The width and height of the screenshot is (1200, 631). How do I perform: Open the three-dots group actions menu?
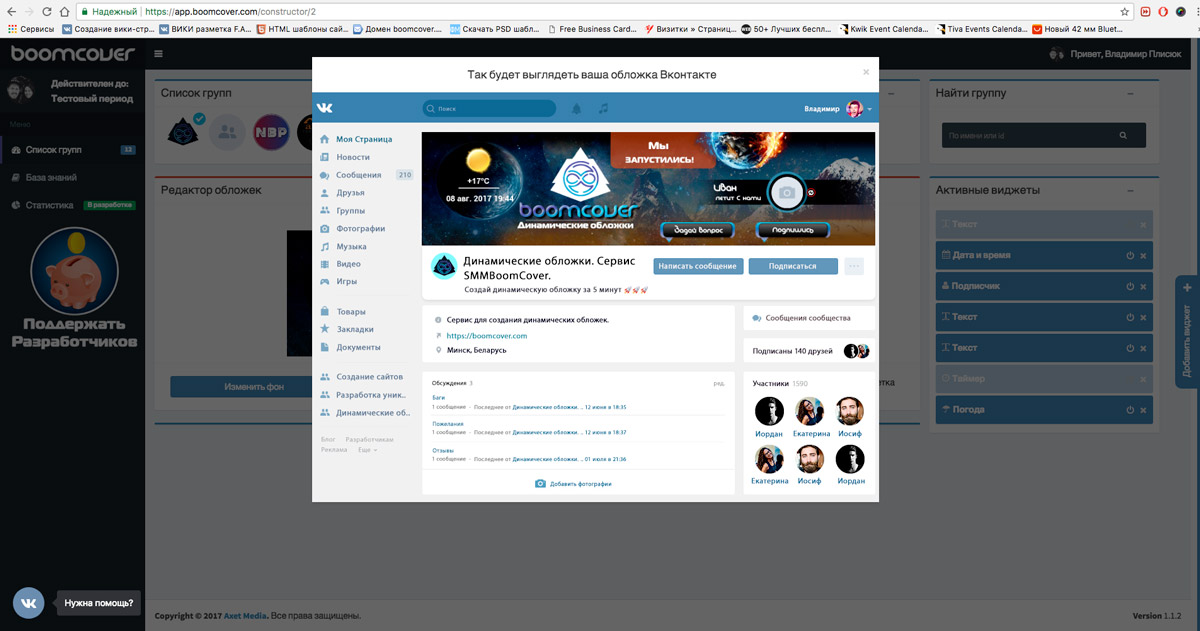(854, 266)
